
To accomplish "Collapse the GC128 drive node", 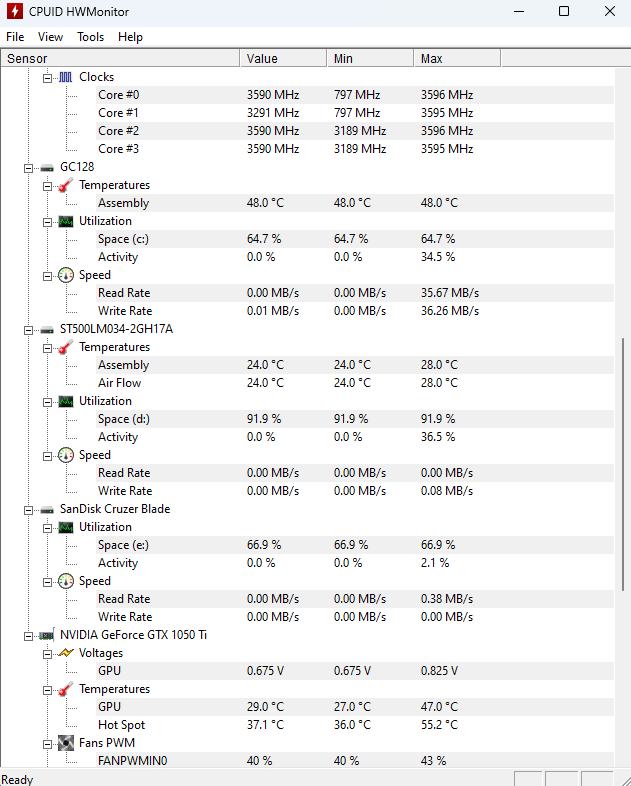I will click(x=28, y=168).
